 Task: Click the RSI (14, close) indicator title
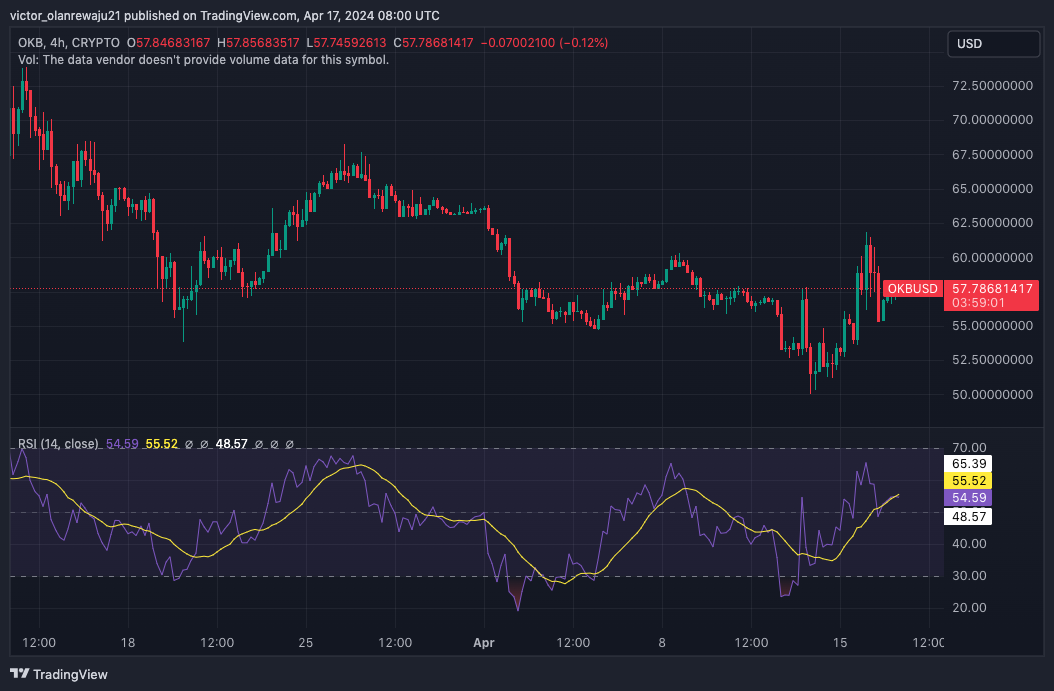point(57,442)
